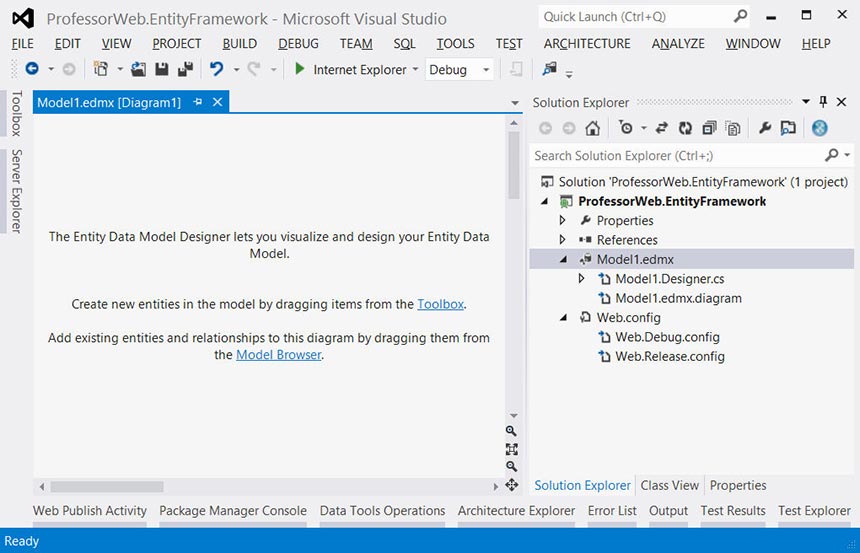The height and width of the screenshot is (553, 860).
Task: Click the Home icon in Solution Explorer
Action: (592, 128)
